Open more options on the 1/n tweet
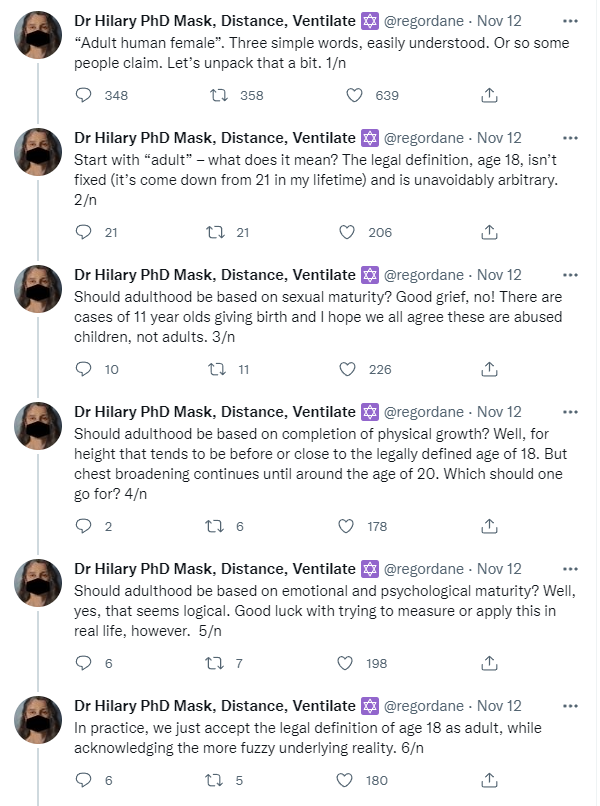 coord(570,21)
